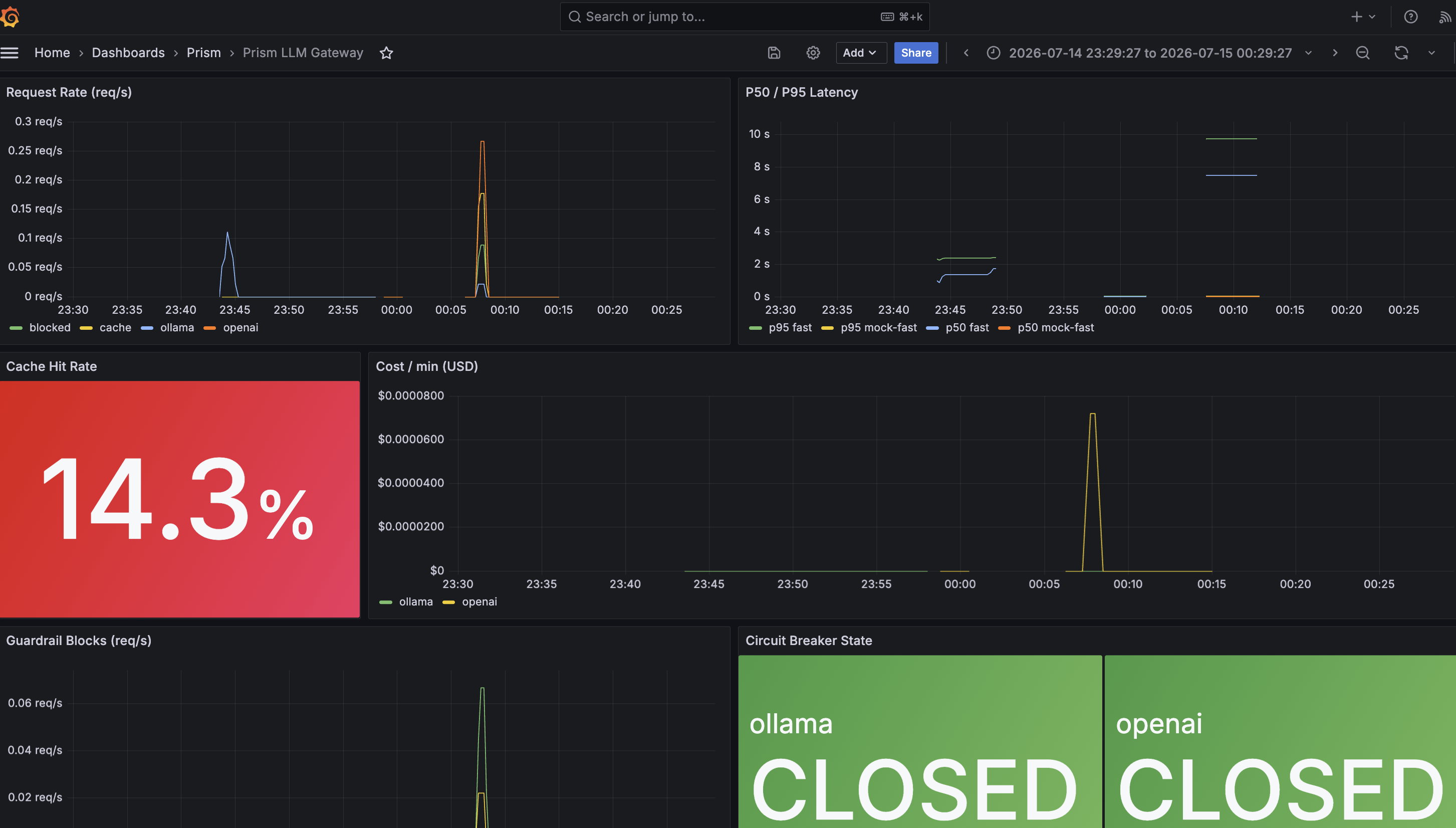Zoom out the time range
1456x828 pixels.
pyautogui.click(x=1363, y=53)
